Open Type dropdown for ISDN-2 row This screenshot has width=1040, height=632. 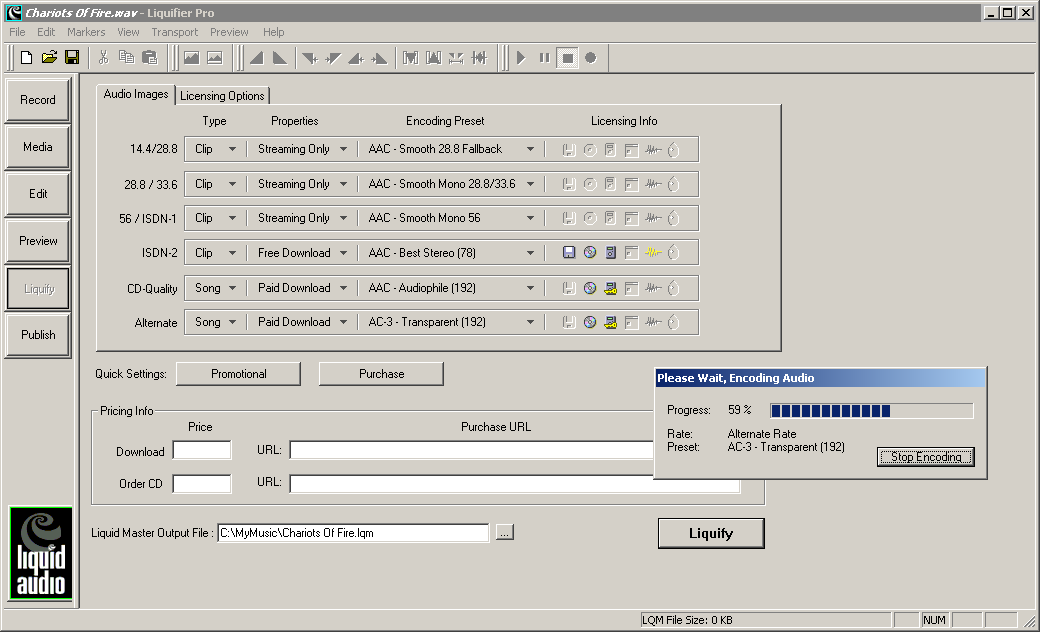(x=232, y=253)
